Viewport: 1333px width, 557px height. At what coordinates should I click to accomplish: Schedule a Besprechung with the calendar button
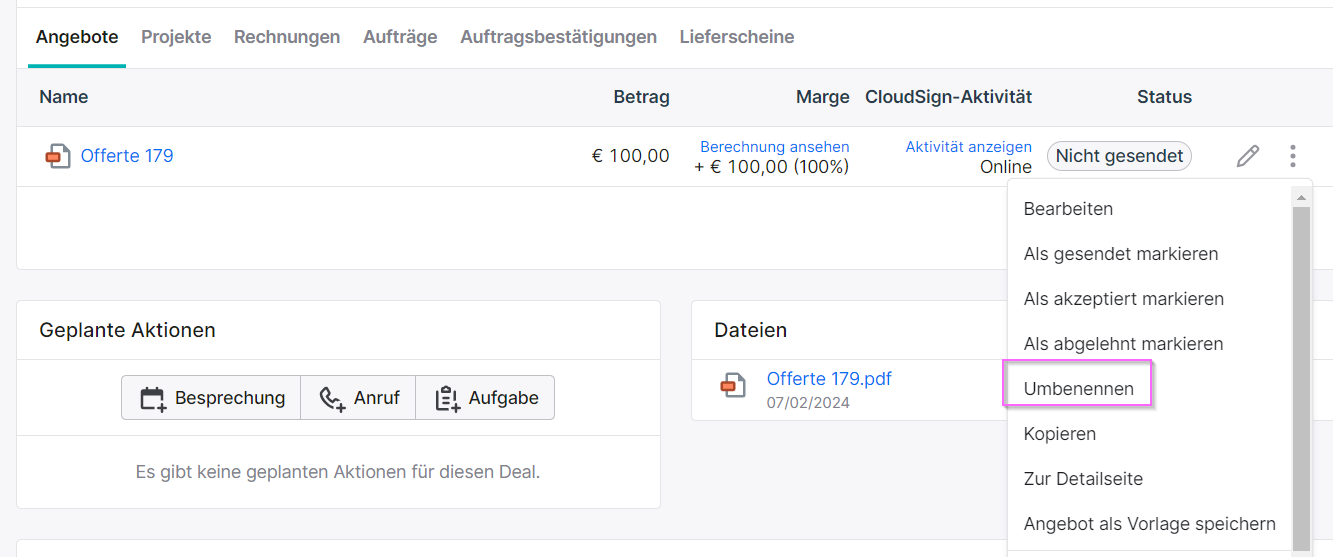[x=211, y=398]
